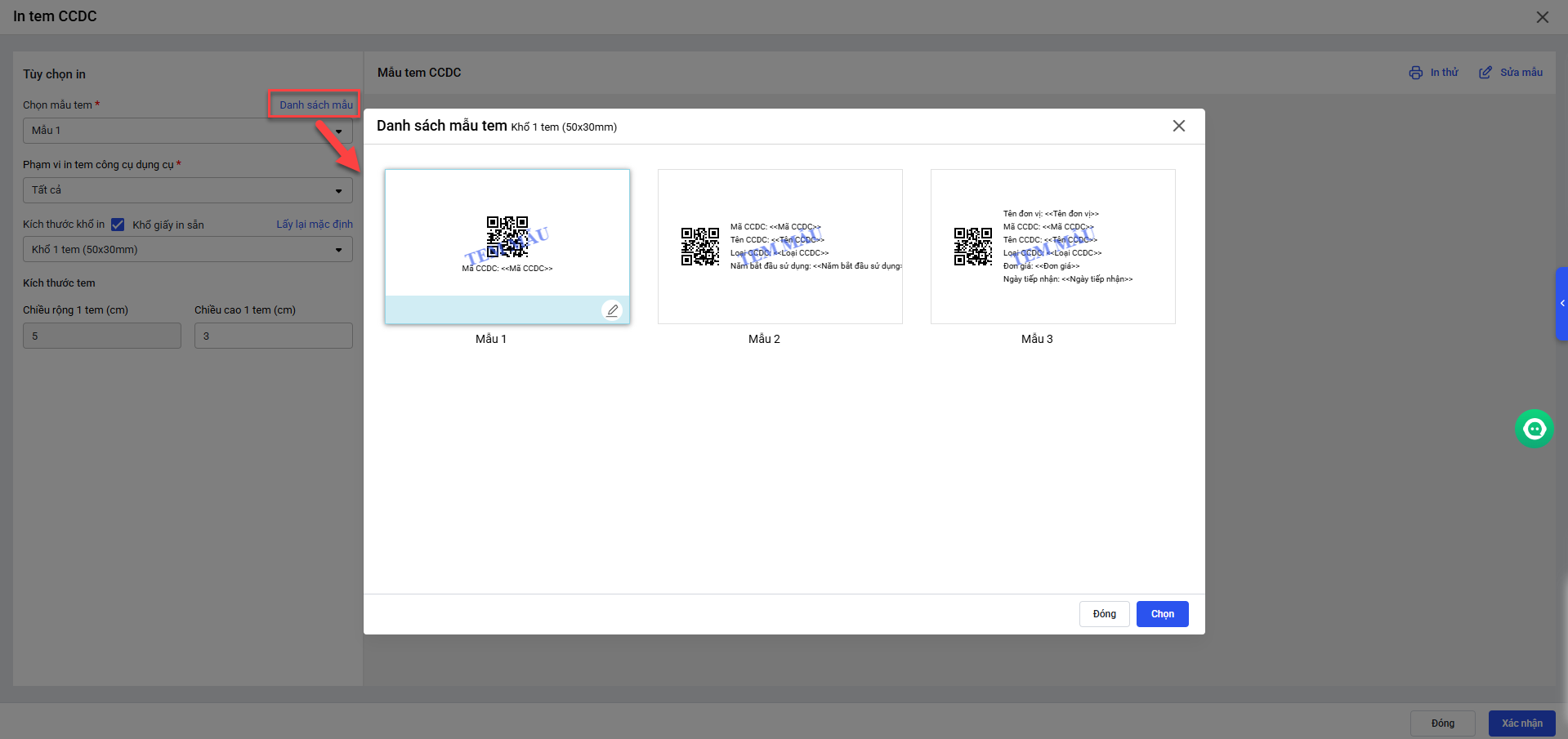Close the Danh sách mẫu tem dialog
Screen dimensions: 1568x739
(x=1178, y=126)
